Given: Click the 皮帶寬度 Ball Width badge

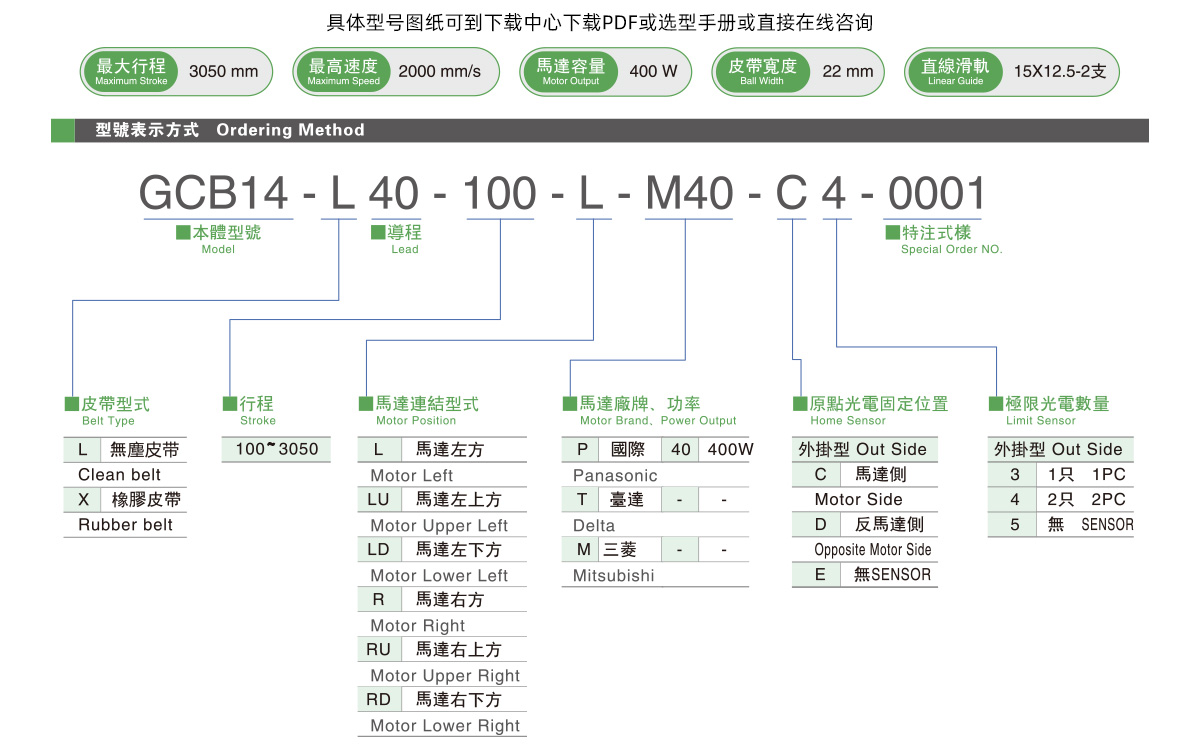Looking at the screenshot, I should point(762,71).
